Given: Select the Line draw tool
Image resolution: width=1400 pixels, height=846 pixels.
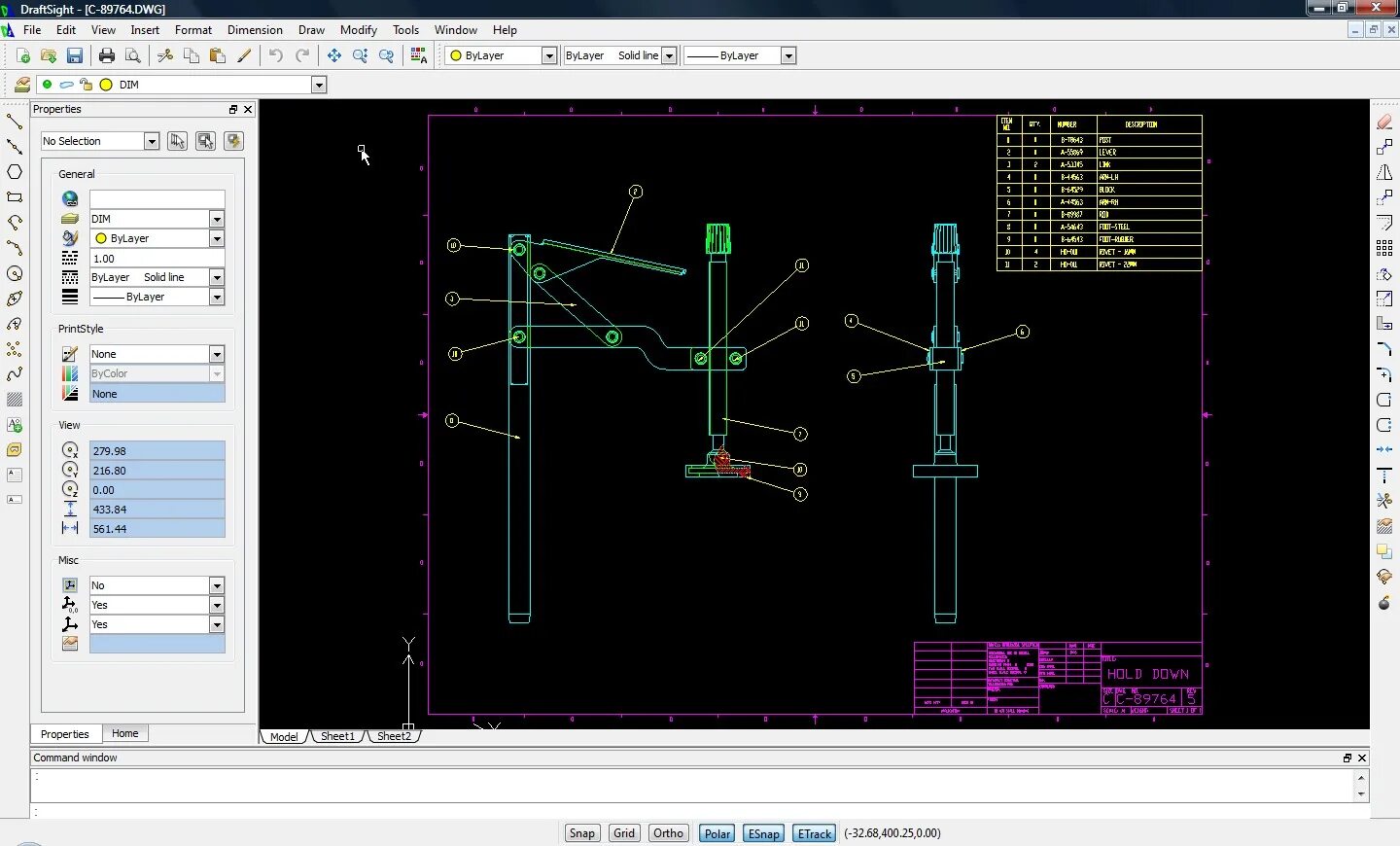Looking at the screenshot, I should pos(14,122).
